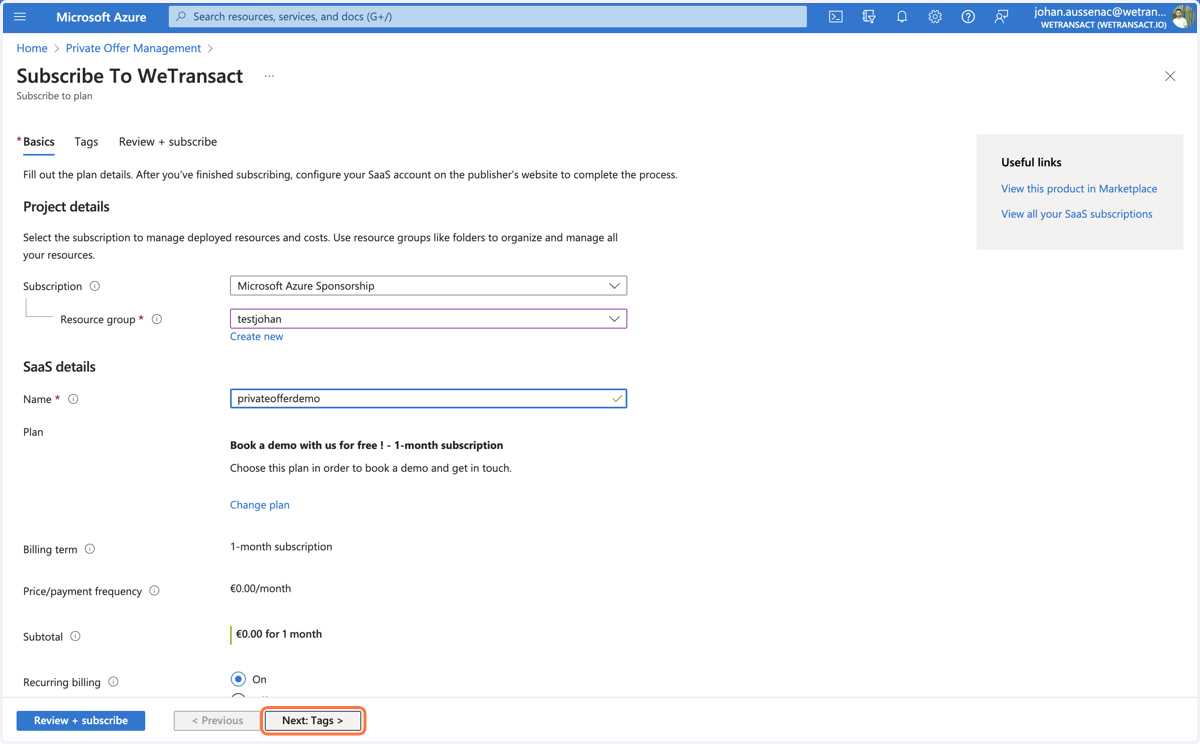Click the Previous button

217,720
